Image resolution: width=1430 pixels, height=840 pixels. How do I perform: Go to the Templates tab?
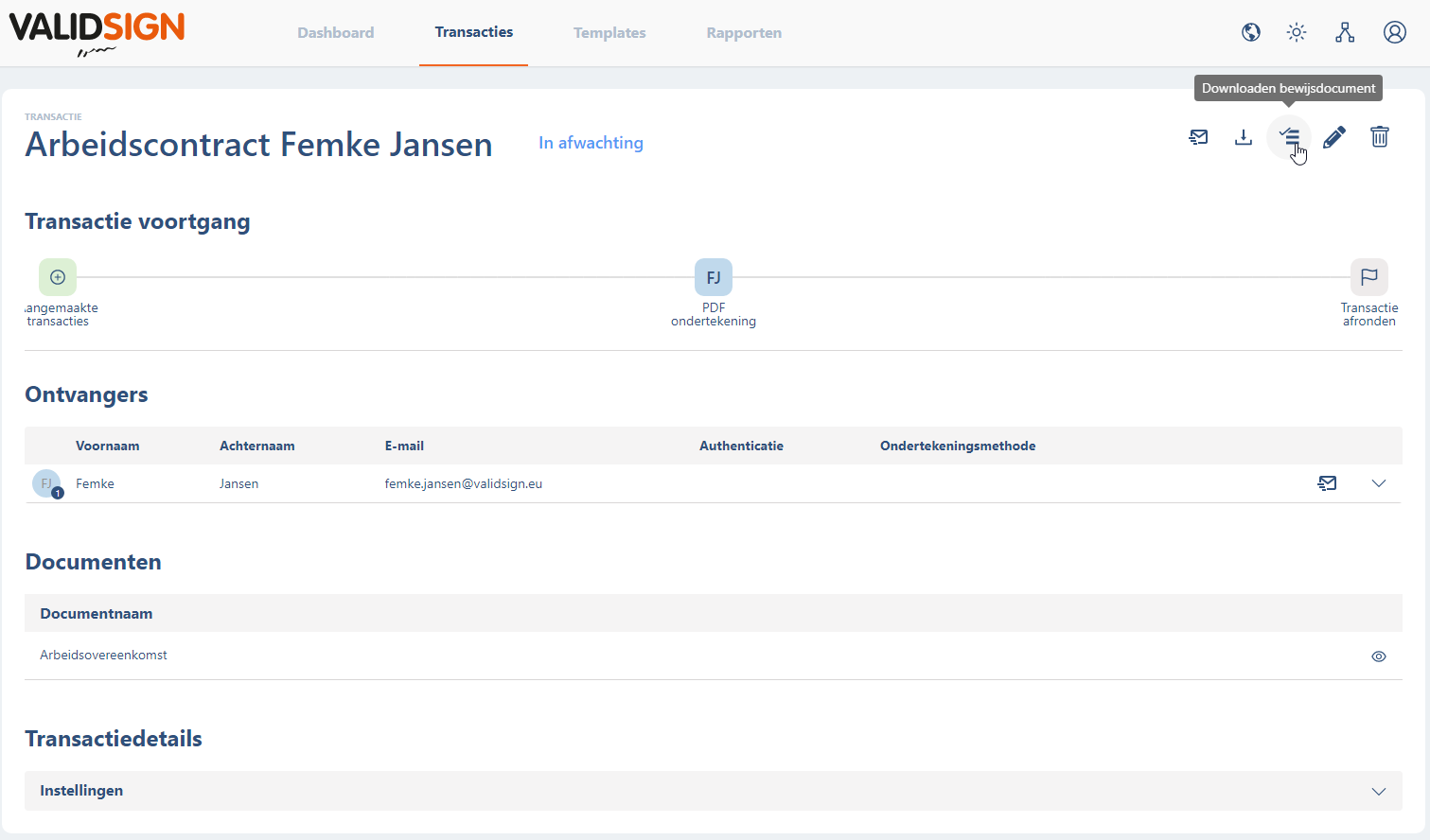[x=609, y=33]
